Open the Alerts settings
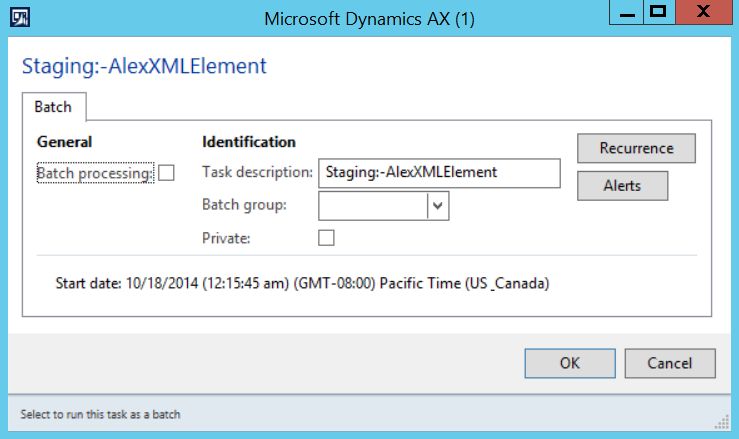 pos(622,186)
